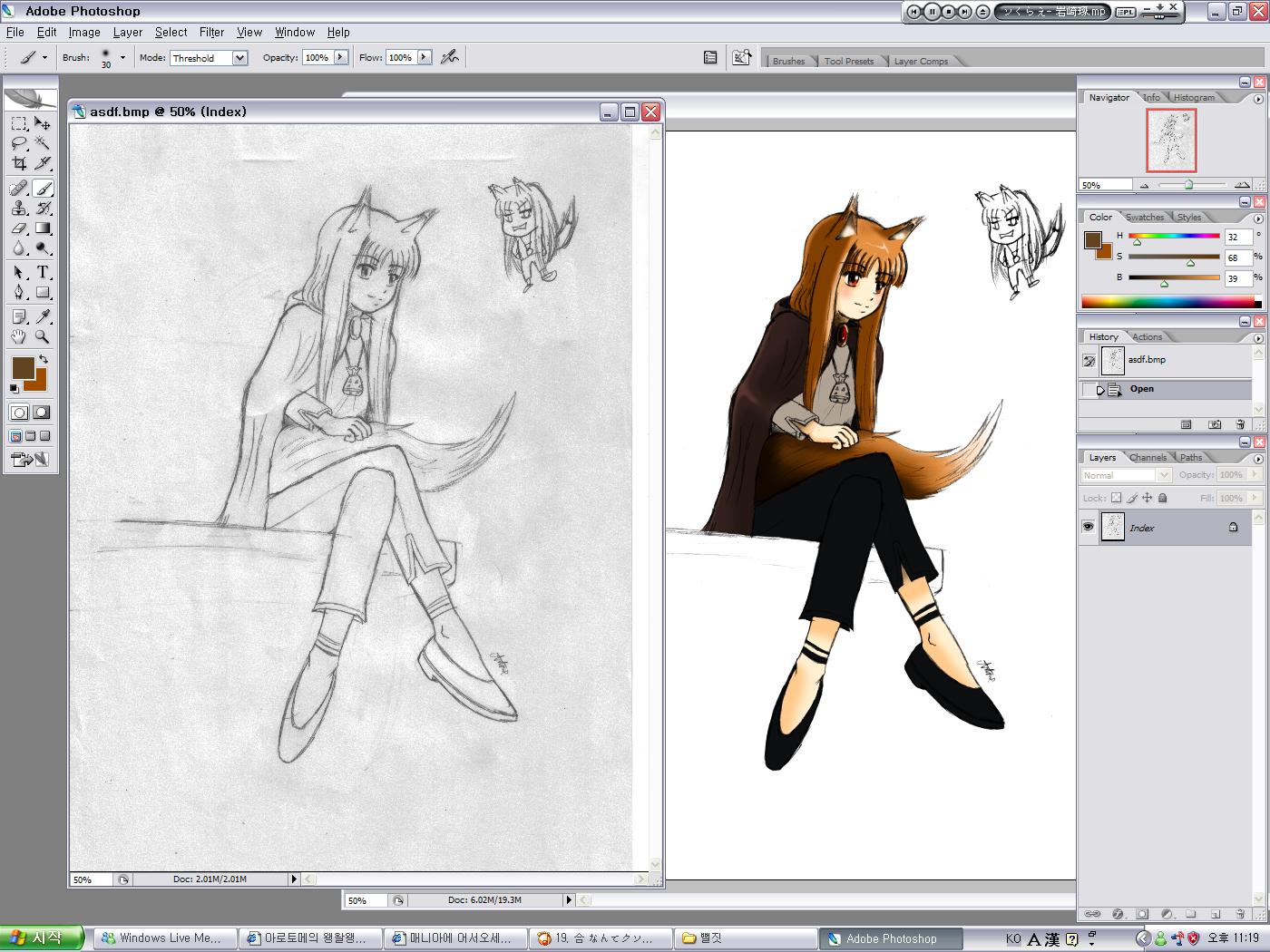Select the Hand tool

19,336
